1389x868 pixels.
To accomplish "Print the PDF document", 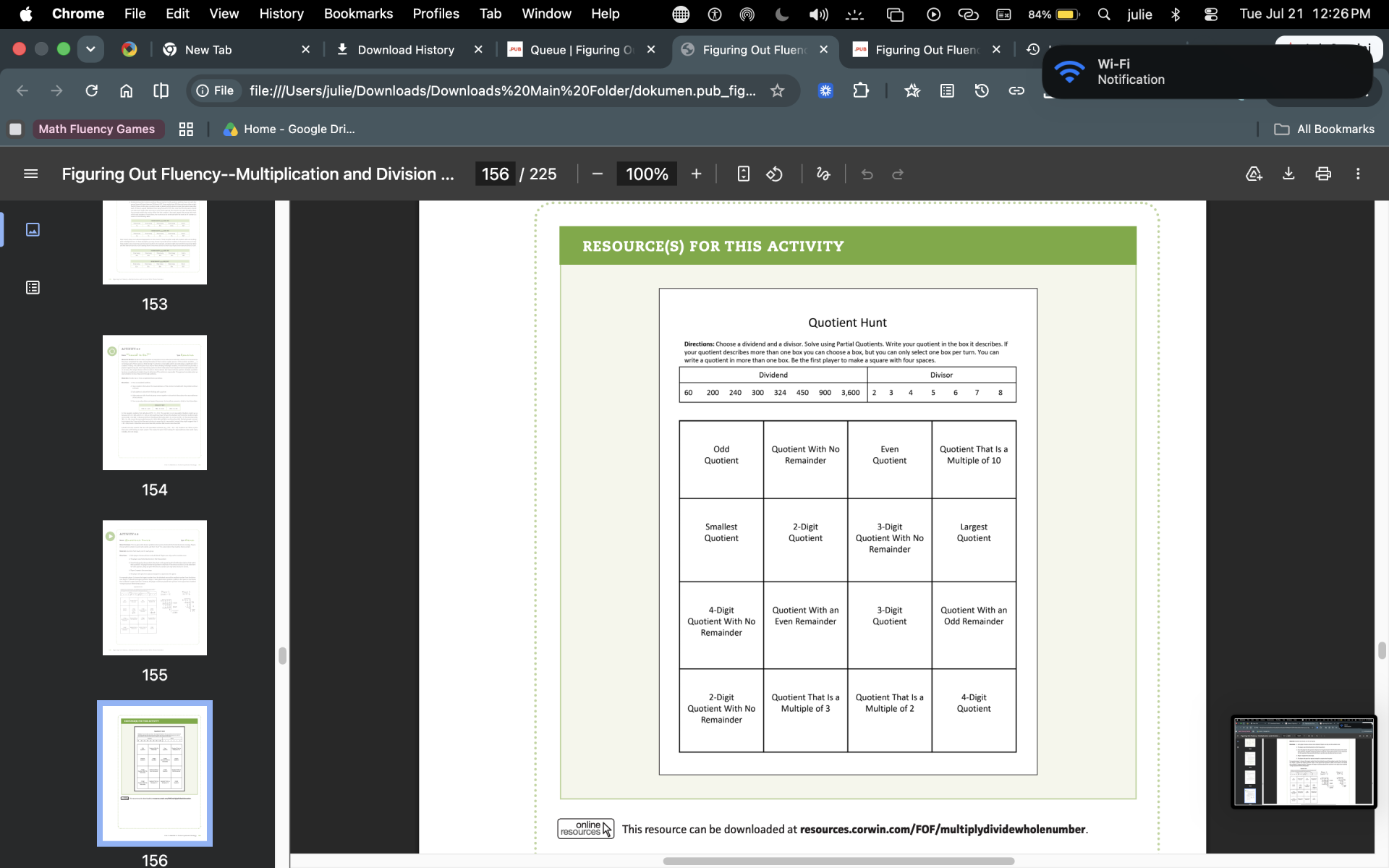I will tap(1323, 174).
